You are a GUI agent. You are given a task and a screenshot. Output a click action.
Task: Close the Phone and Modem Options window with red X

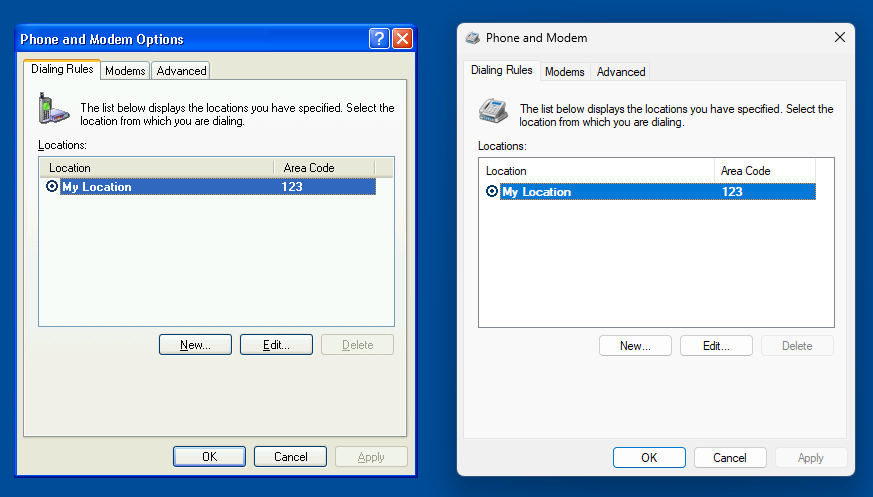[402, 39]
